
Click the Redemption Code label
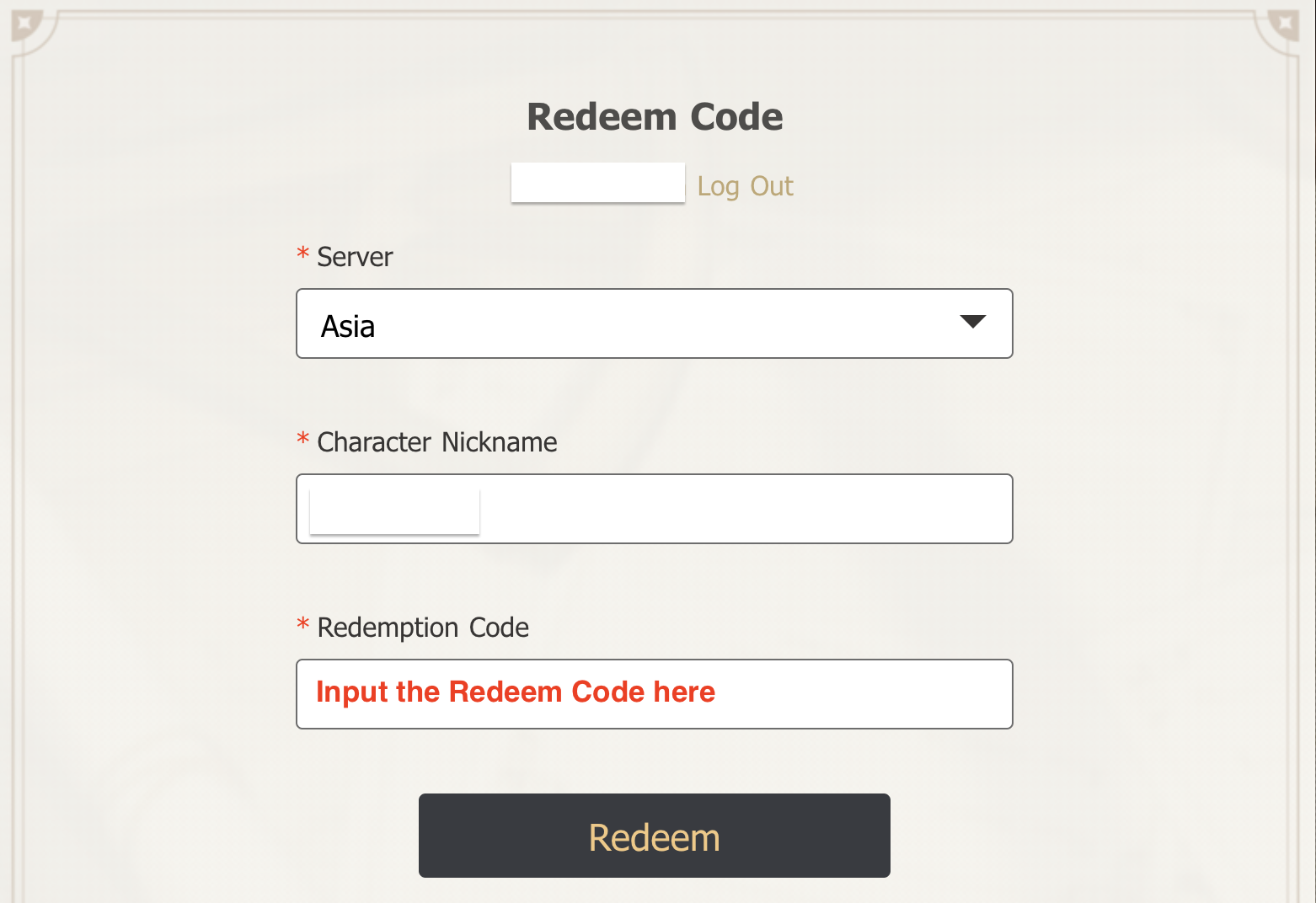(422, 628)
